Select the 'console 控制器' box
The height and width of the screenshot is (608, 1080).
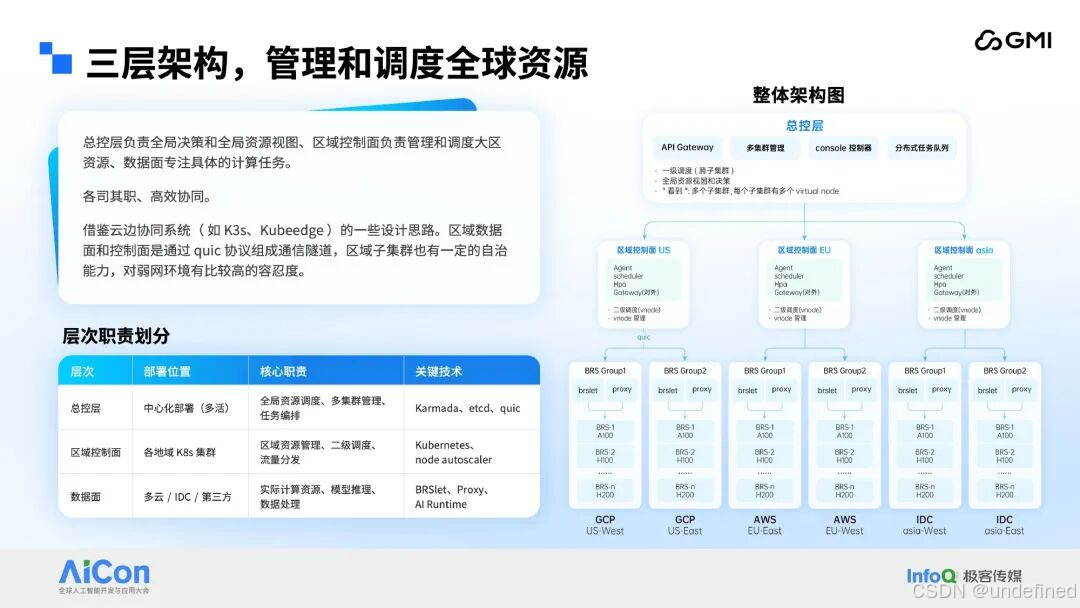(843, 147)
